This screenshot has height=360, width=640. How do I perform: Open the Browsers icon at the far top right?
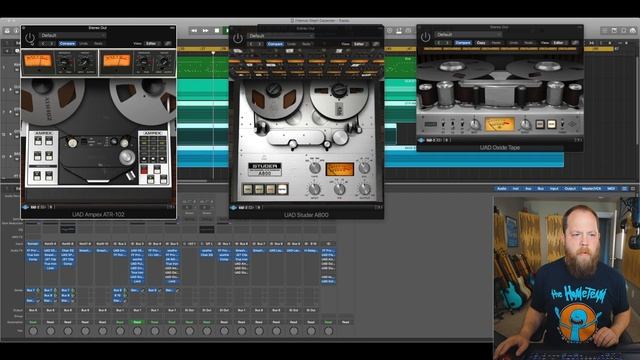[633, 31]
